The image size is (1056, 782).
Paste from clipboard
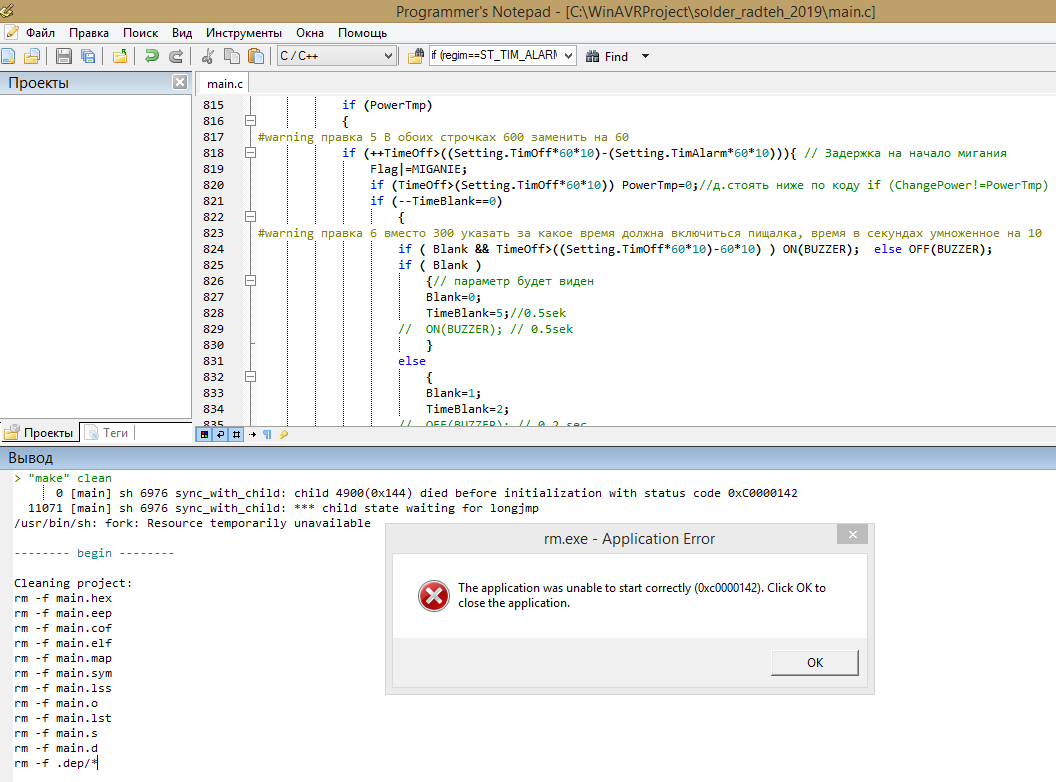pos(255,56)
